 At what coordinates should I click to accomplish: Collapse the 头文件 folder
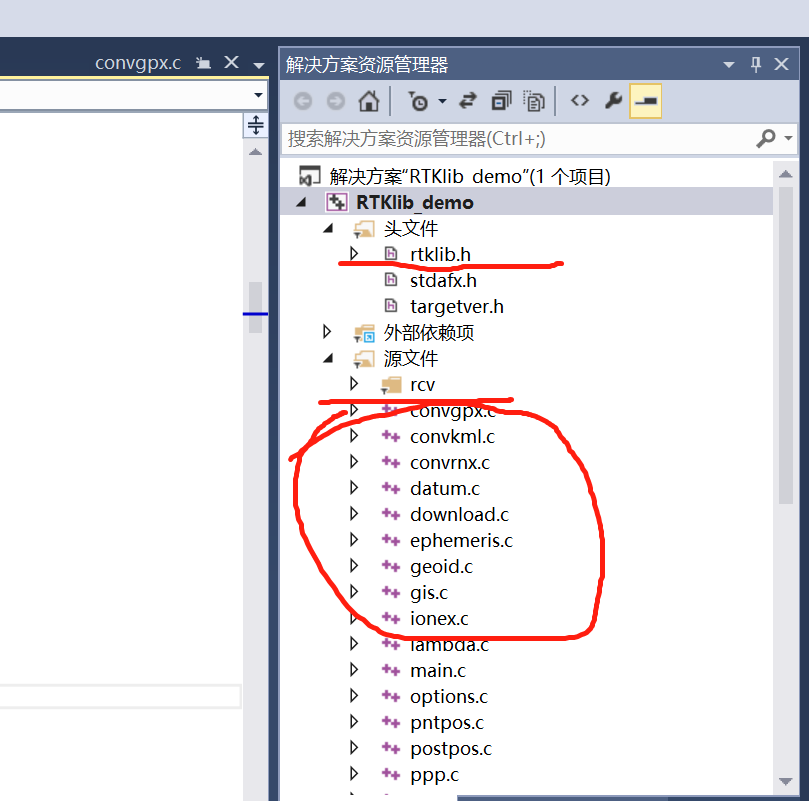pos(328,228)
